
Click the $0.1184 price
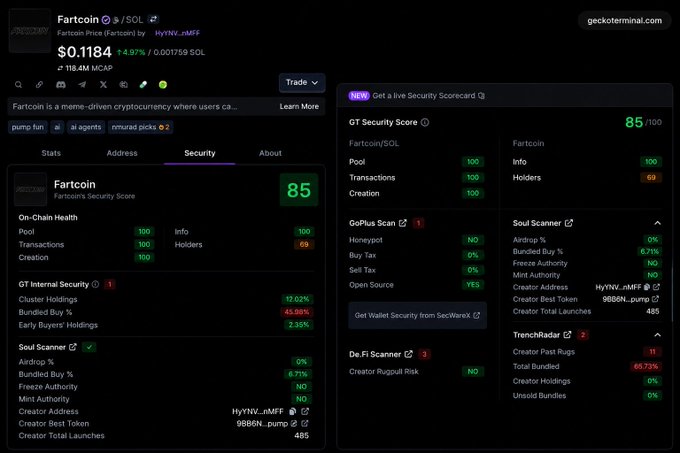[x=85, y=52]
